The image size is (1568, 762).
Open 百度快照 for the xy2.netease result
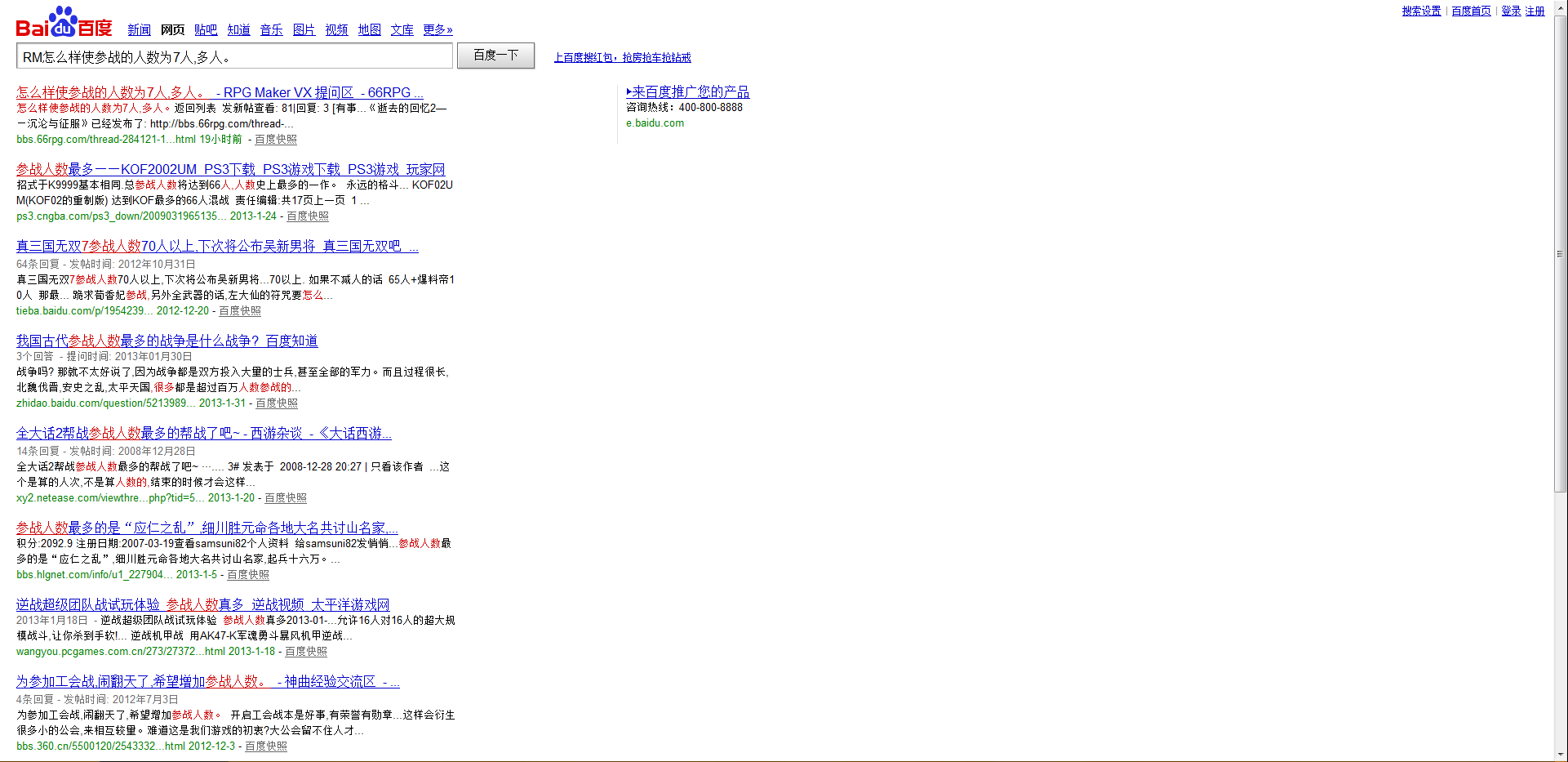pos(286,498)
